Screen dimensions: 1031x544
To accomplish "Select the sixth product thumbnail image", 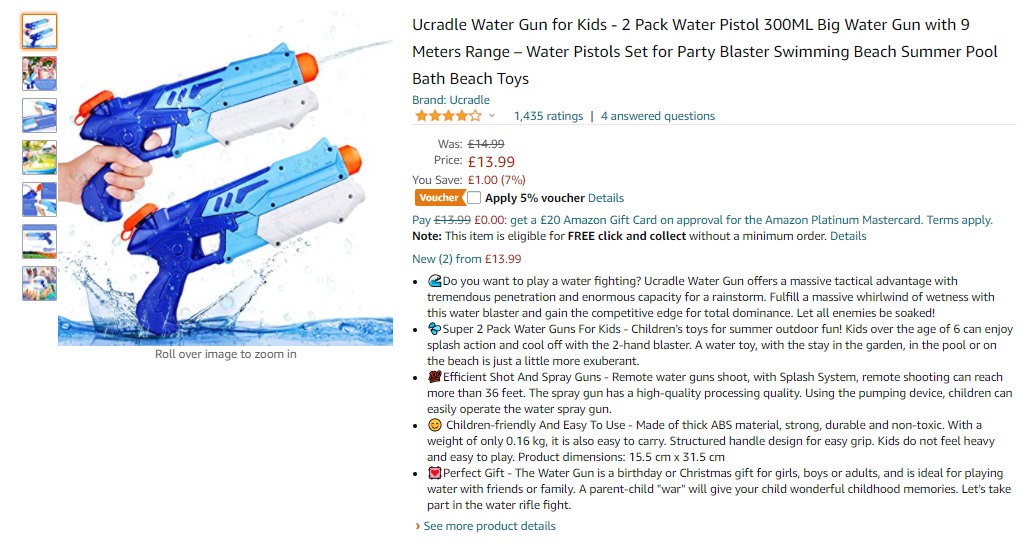I will 39,242.
